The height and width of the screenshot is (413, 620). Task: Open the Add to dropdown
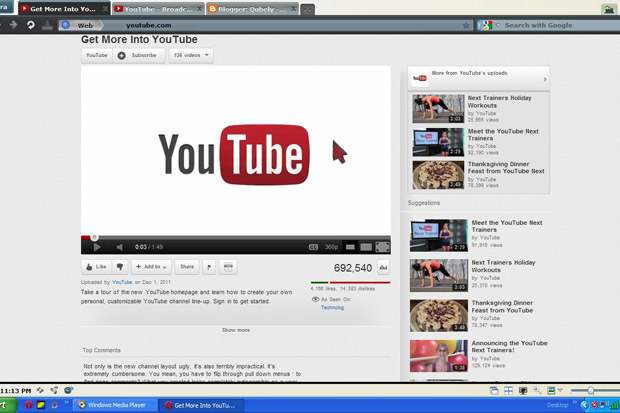coord(151,267)
